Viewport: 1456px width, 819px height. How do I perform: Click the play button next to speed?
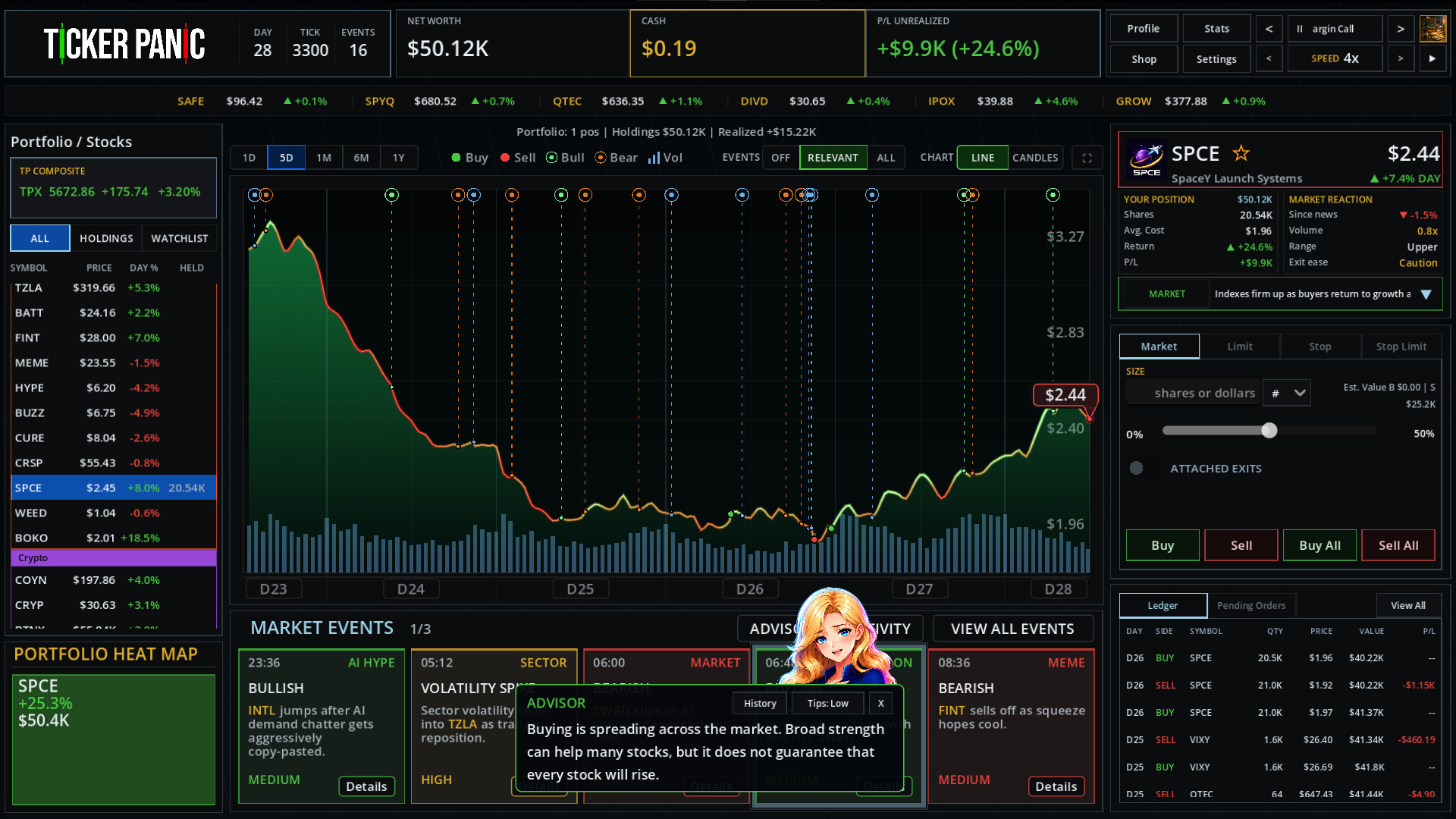(1432, 58)
